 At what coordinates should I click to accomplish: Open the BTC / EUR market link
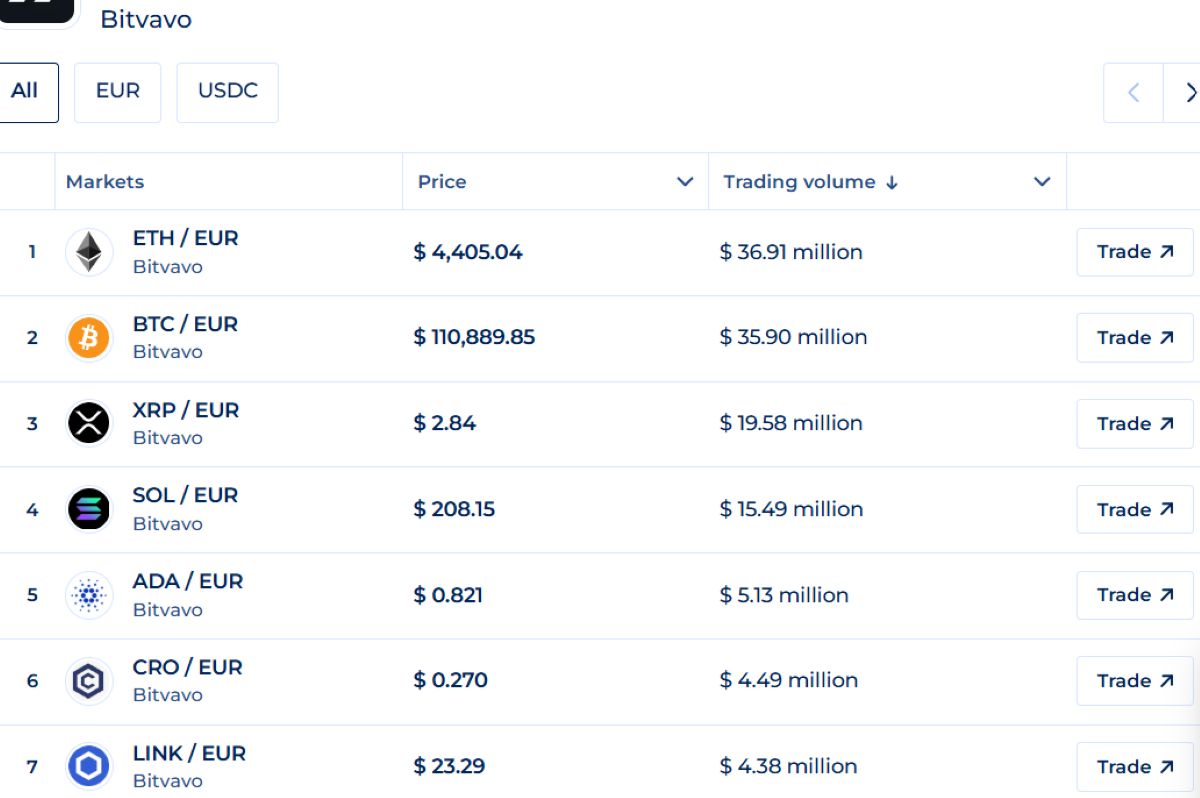pyautogui.click(x=185, y=324)
